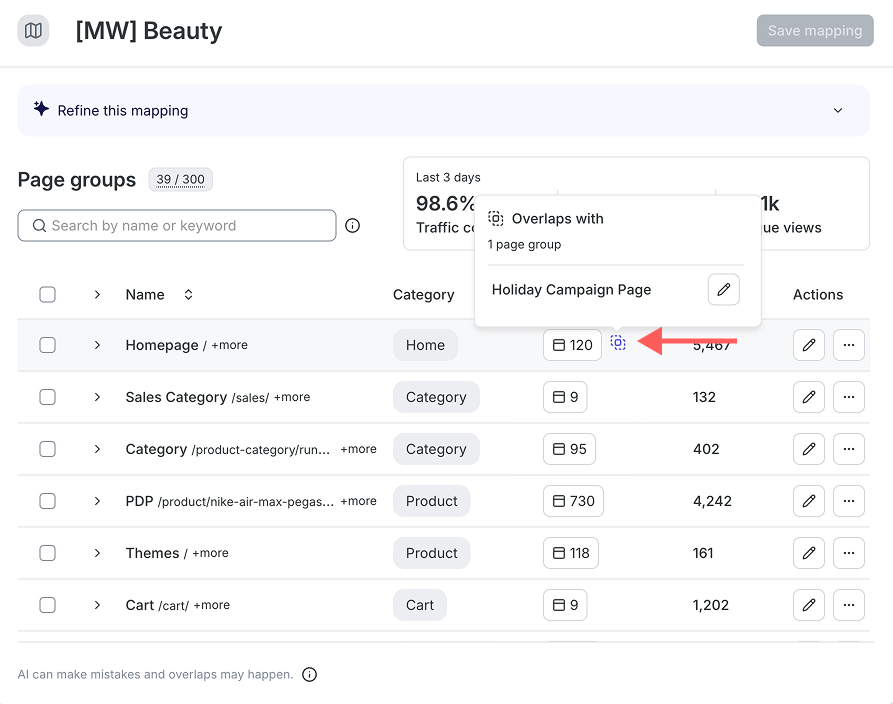Select the PDP row checkbox
This screenshot has width=893, height=704.
pos(47,501)
